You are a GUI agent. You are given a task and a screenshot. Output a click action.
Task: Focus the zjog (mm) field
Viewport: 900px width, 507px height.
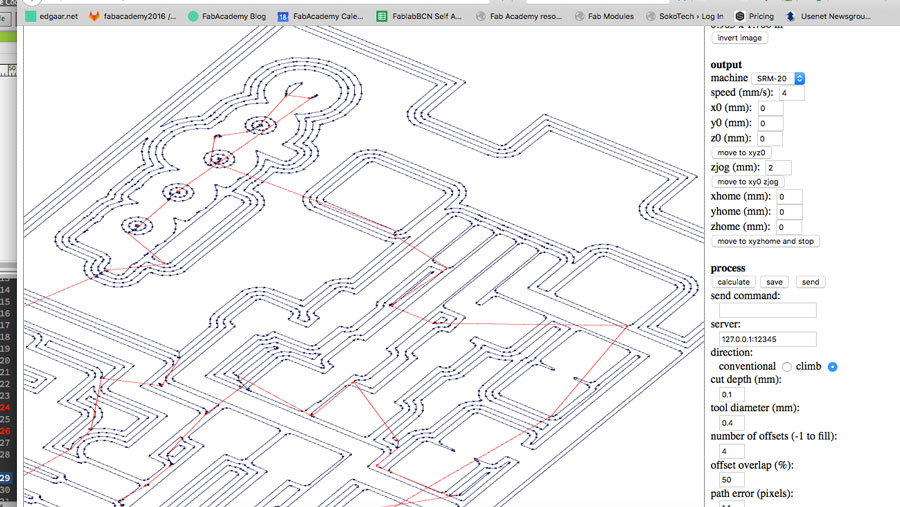point(778,168)
